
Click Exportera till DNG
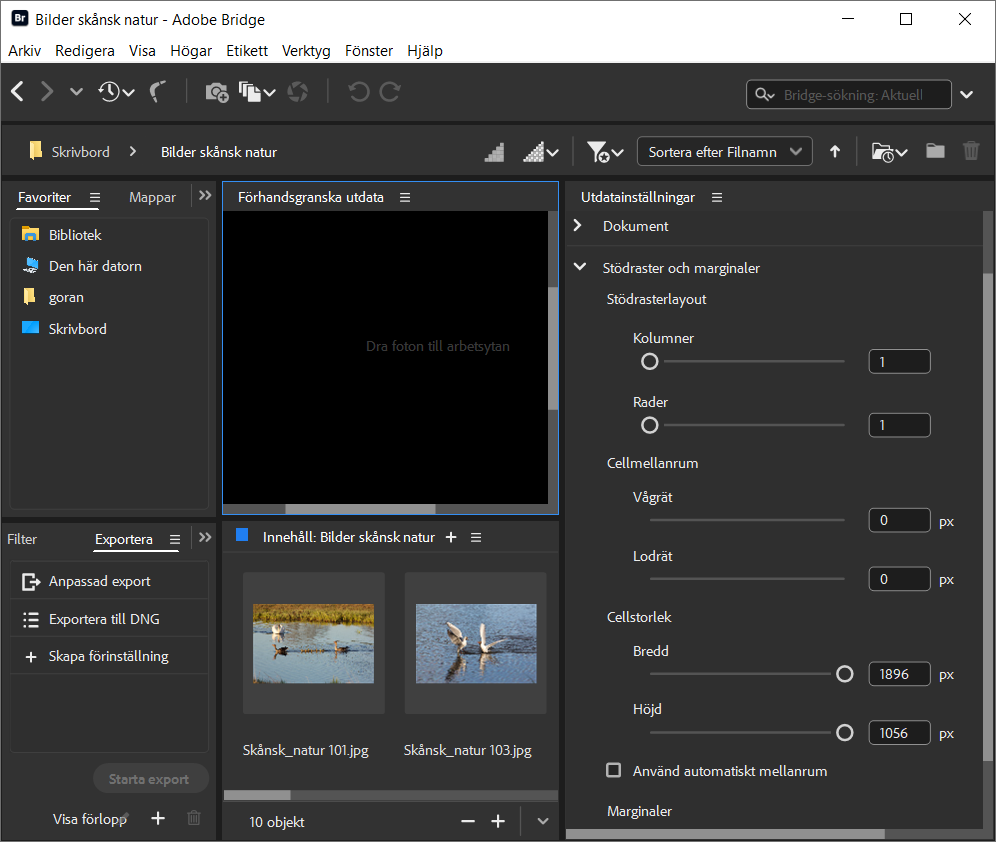(104, 619)
